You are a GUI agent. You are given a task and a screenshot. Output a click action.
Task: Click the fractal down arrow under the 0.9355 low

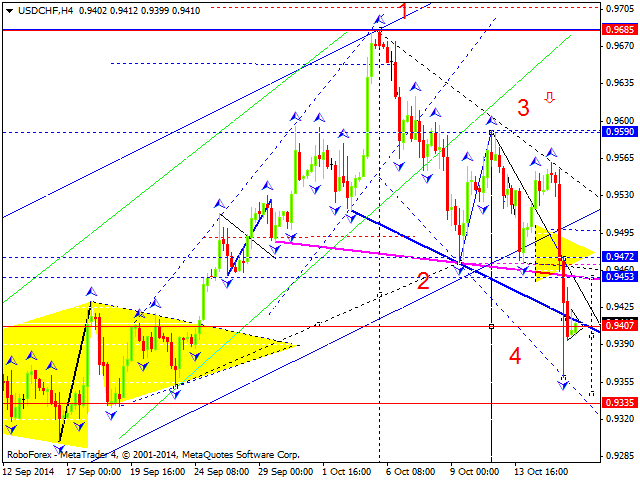coord(563,384)
